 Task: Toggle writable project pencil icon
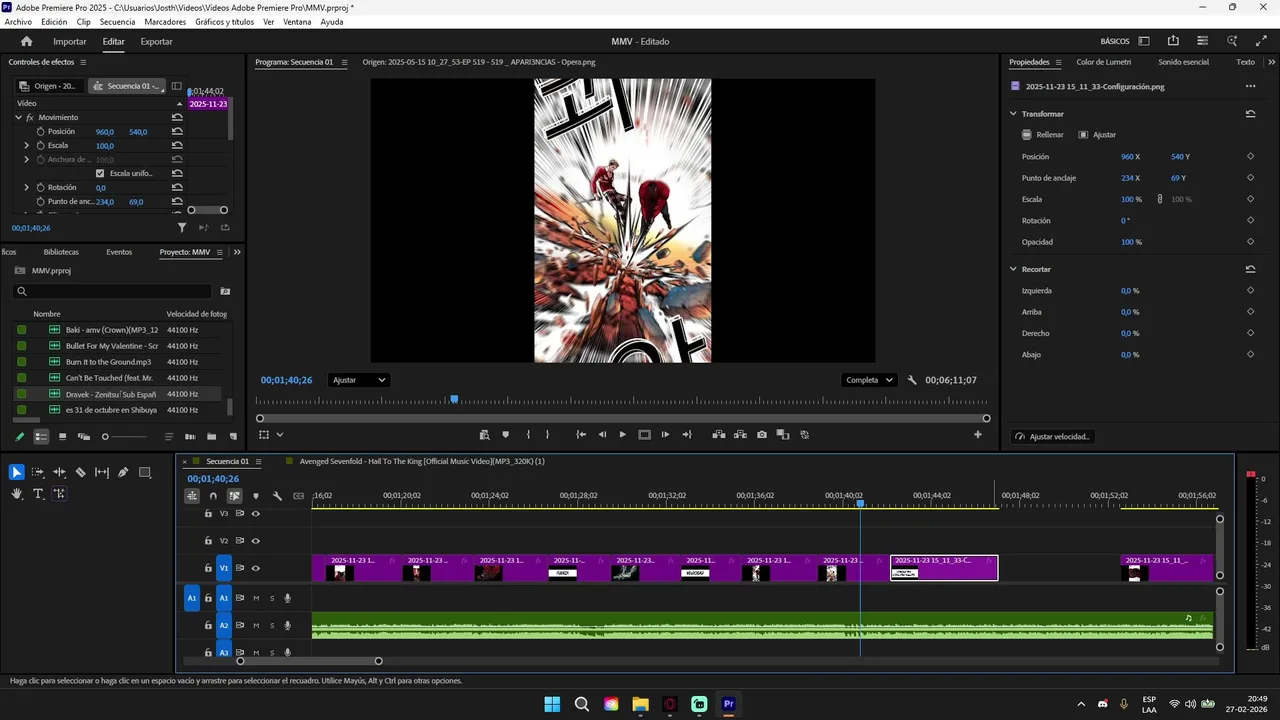tap(19, 437)
